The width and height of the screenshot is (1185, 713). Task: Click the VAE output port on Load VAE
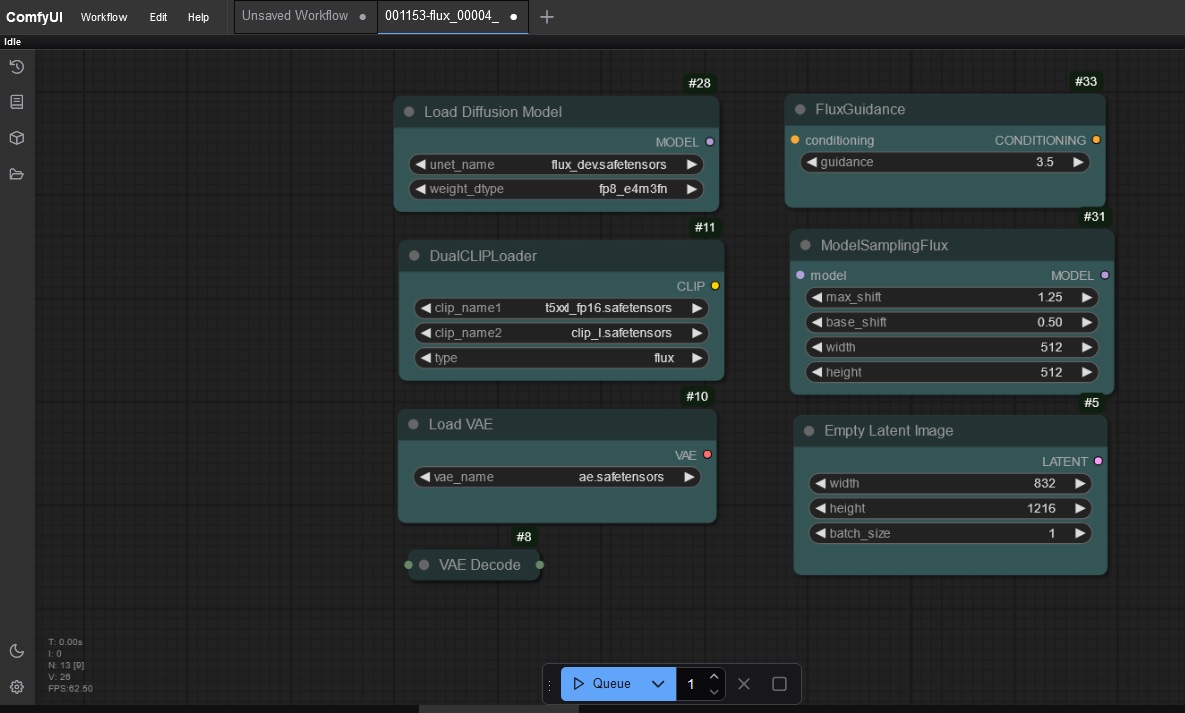[x=707, y=454]
